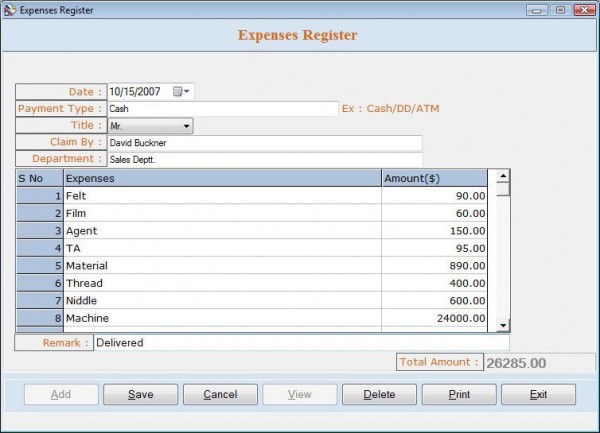
Task: Click the Expenses Register app icon in the title bar
Action: tap(10, 10)
